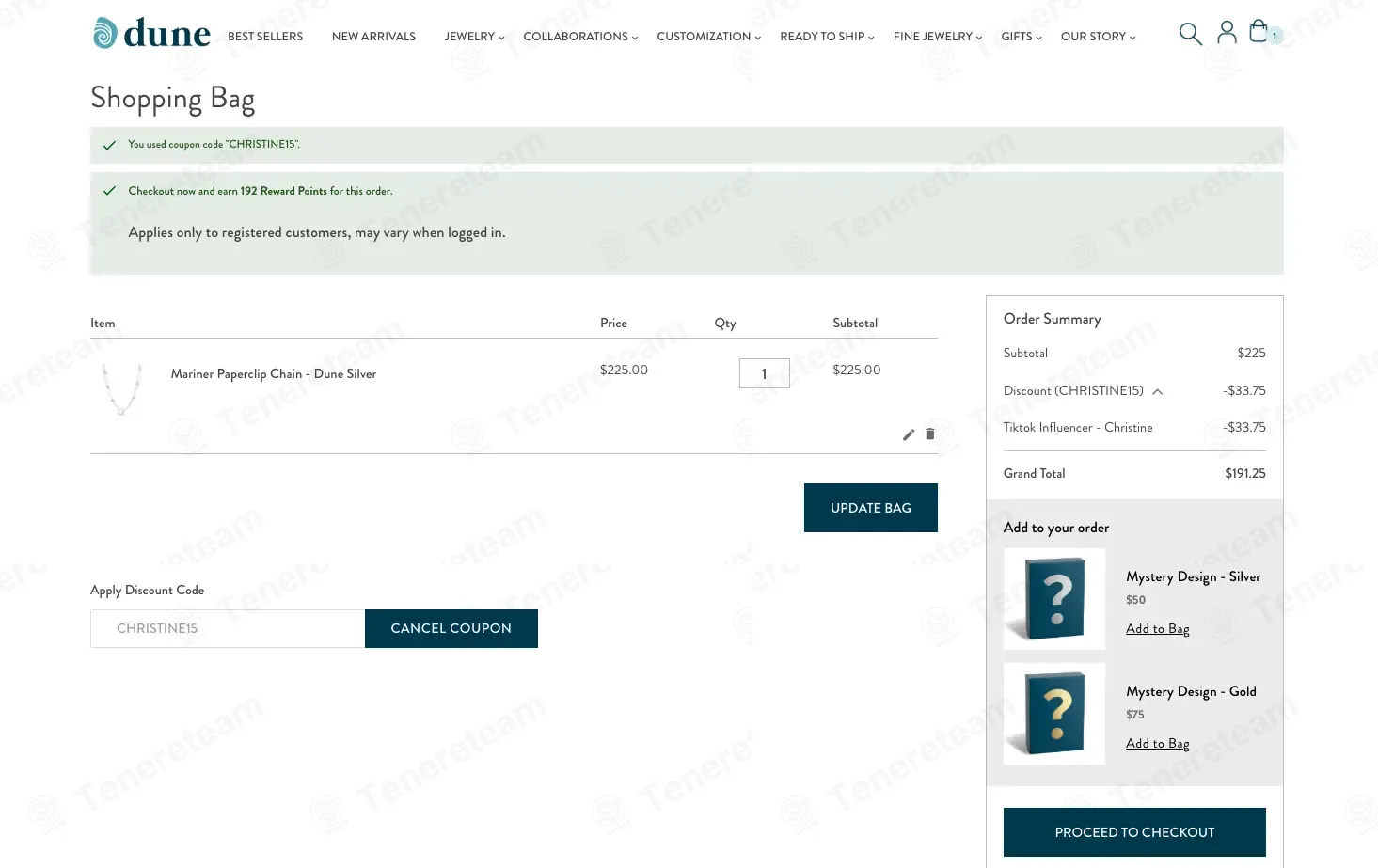The image size is (1378, 868).
Task: Expand the Jewelry dropdown menu
Action: 474,37
